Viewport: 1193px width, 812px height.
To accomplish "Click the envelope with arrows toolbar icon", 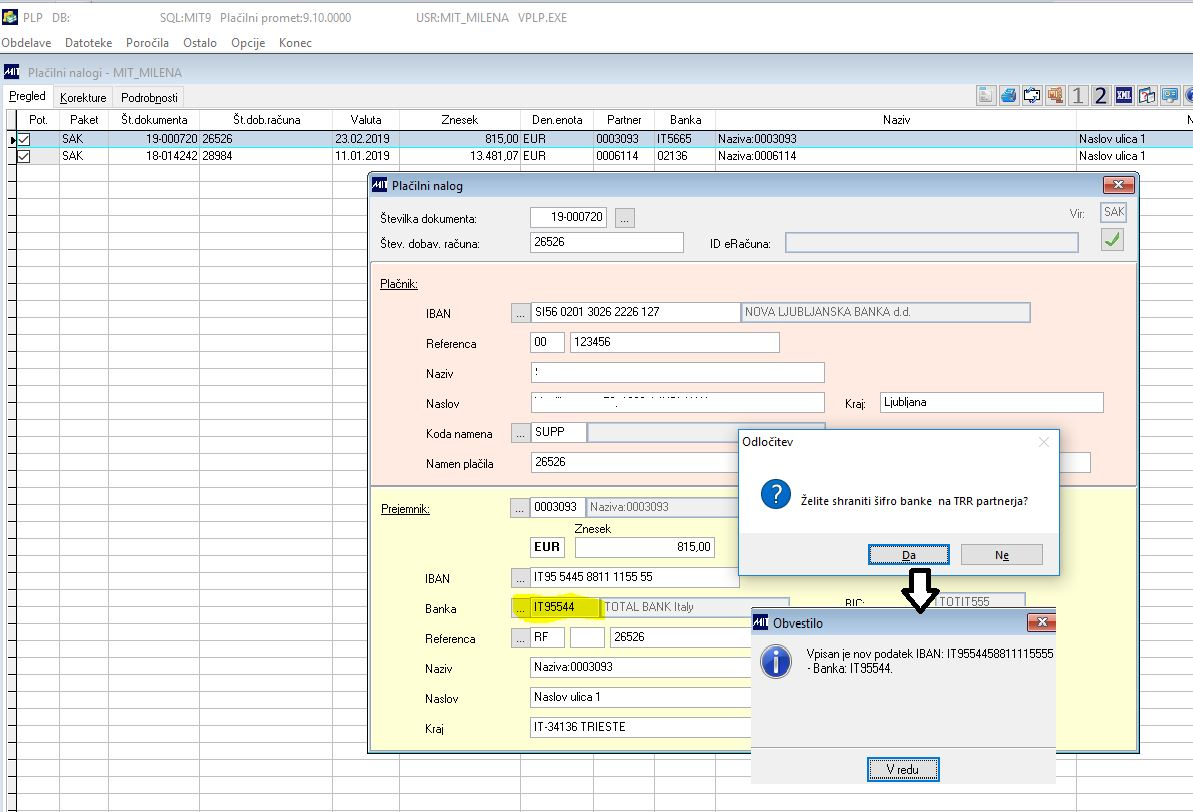I will (1031, 96).
